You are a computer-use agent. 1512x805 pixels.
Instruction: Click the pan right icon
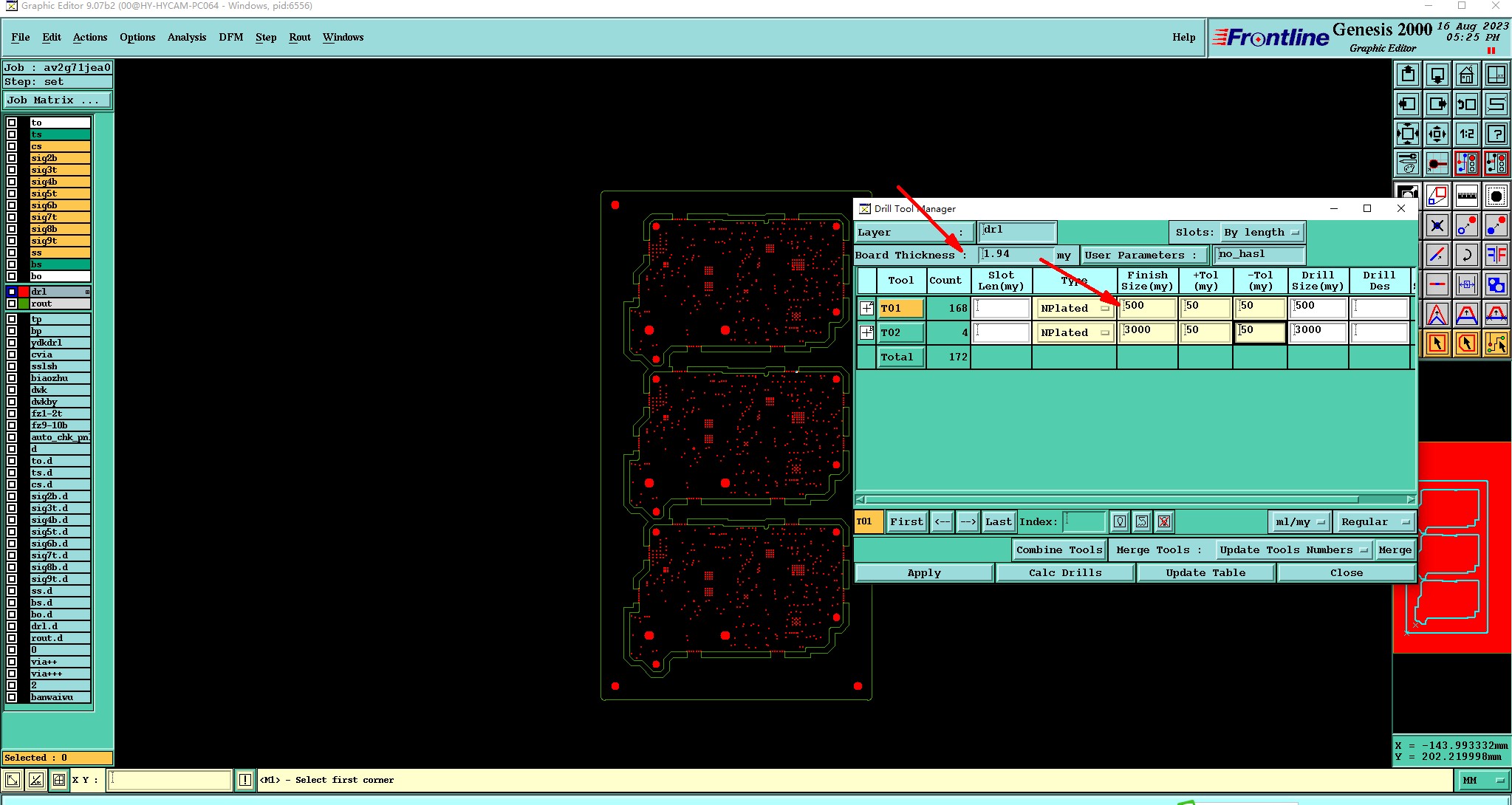[1437, 104]
